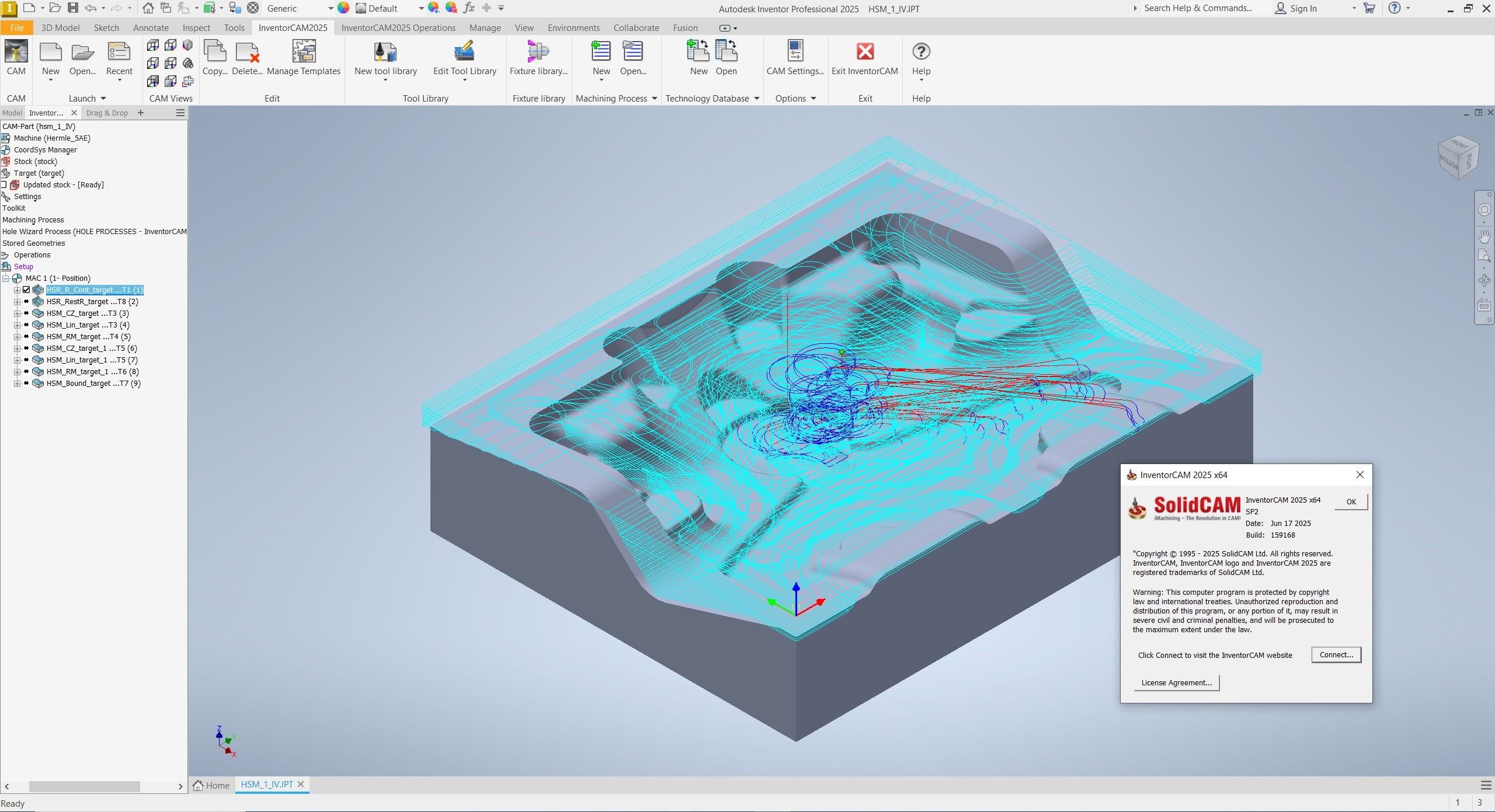
Task: Select an isometric view from CAM Views
Action: tap(187, 45)
